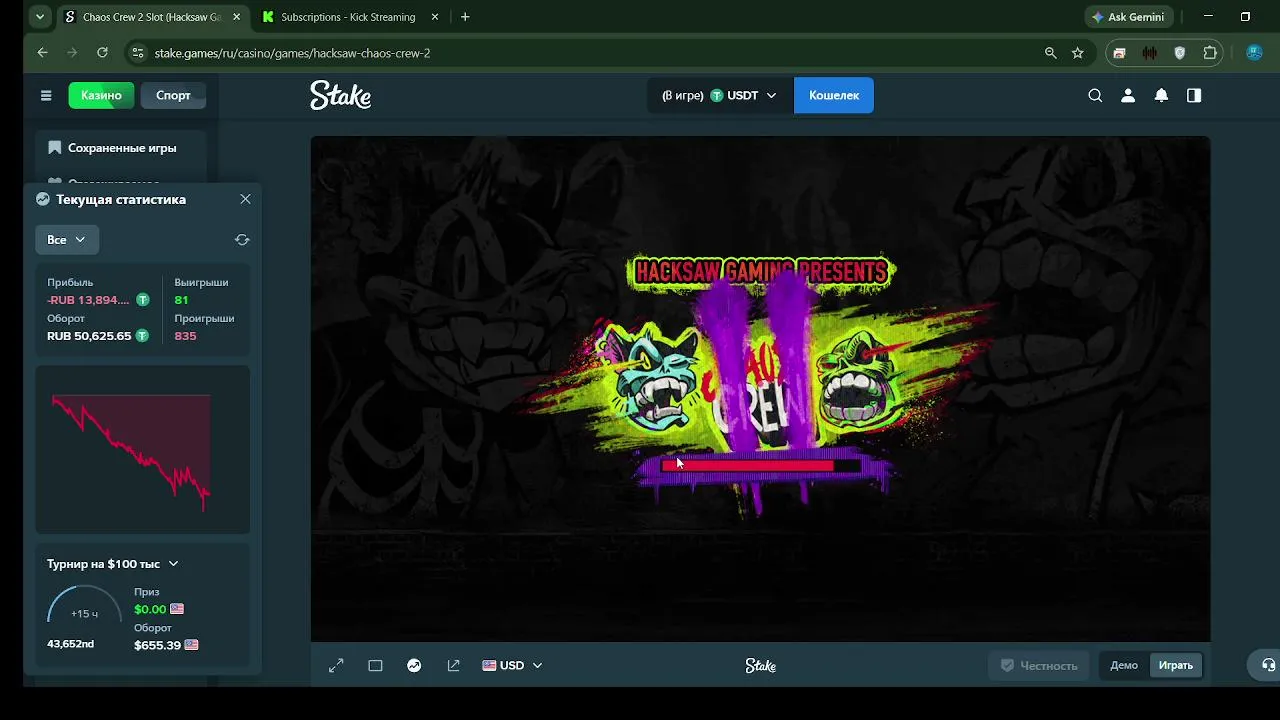Open Stake site search
The width and height of the screenshot is (1280, 720).
click(x=1095, y=96)
